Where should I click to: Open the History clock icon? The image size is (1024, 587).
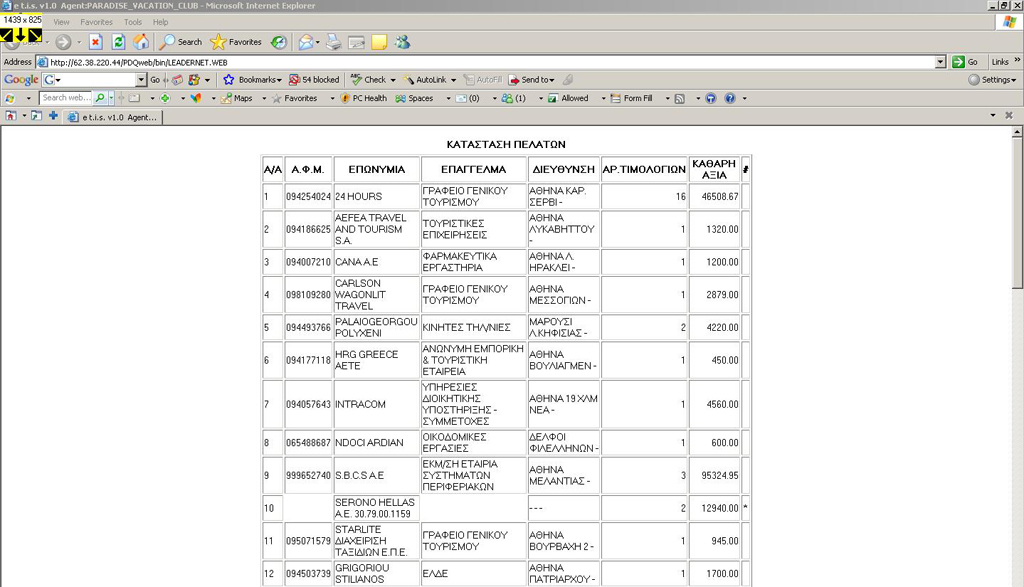[279, 42]
